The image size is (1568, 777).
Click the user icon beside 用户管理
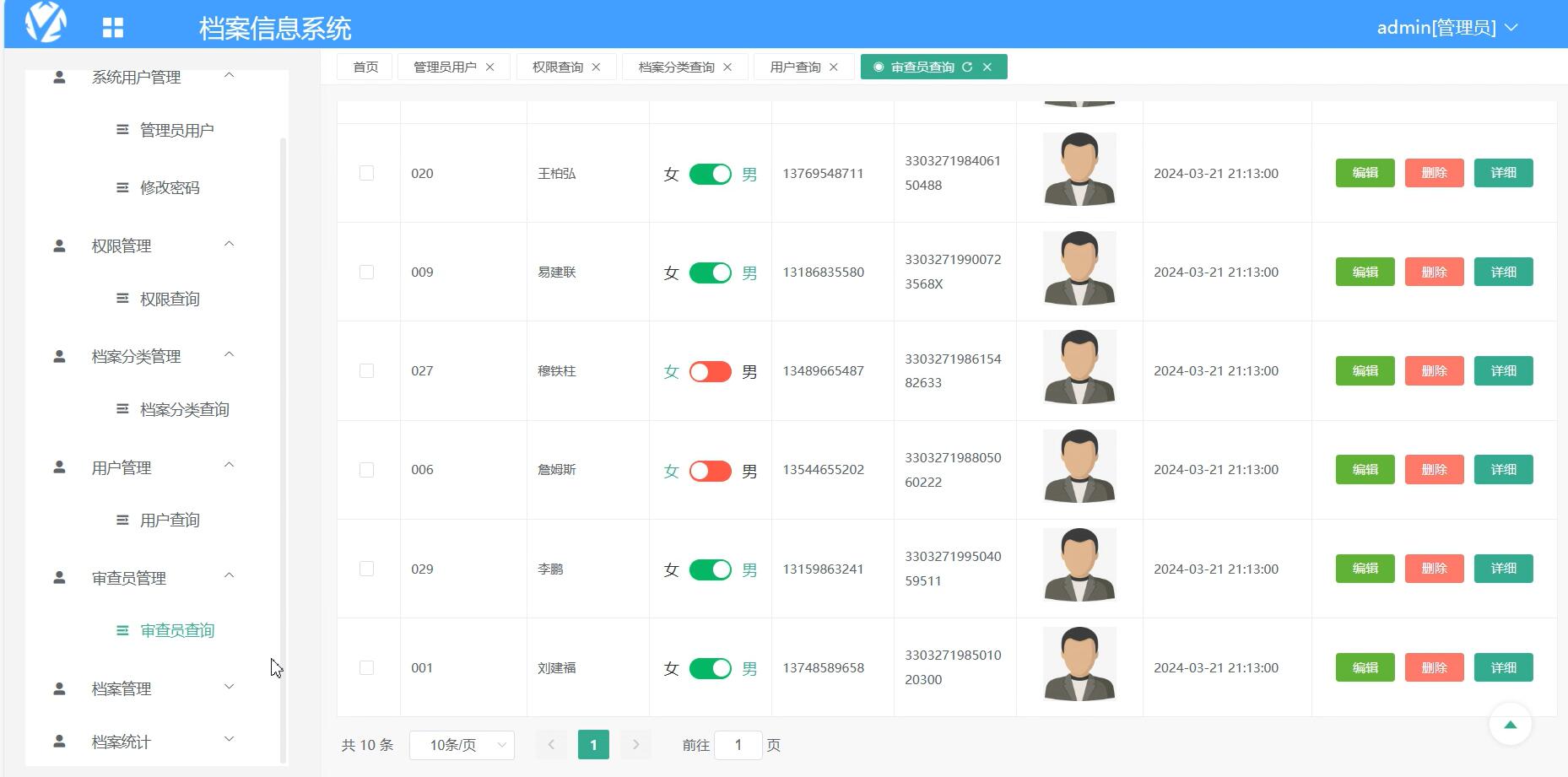pyautogui.click(x=59, y=467)
